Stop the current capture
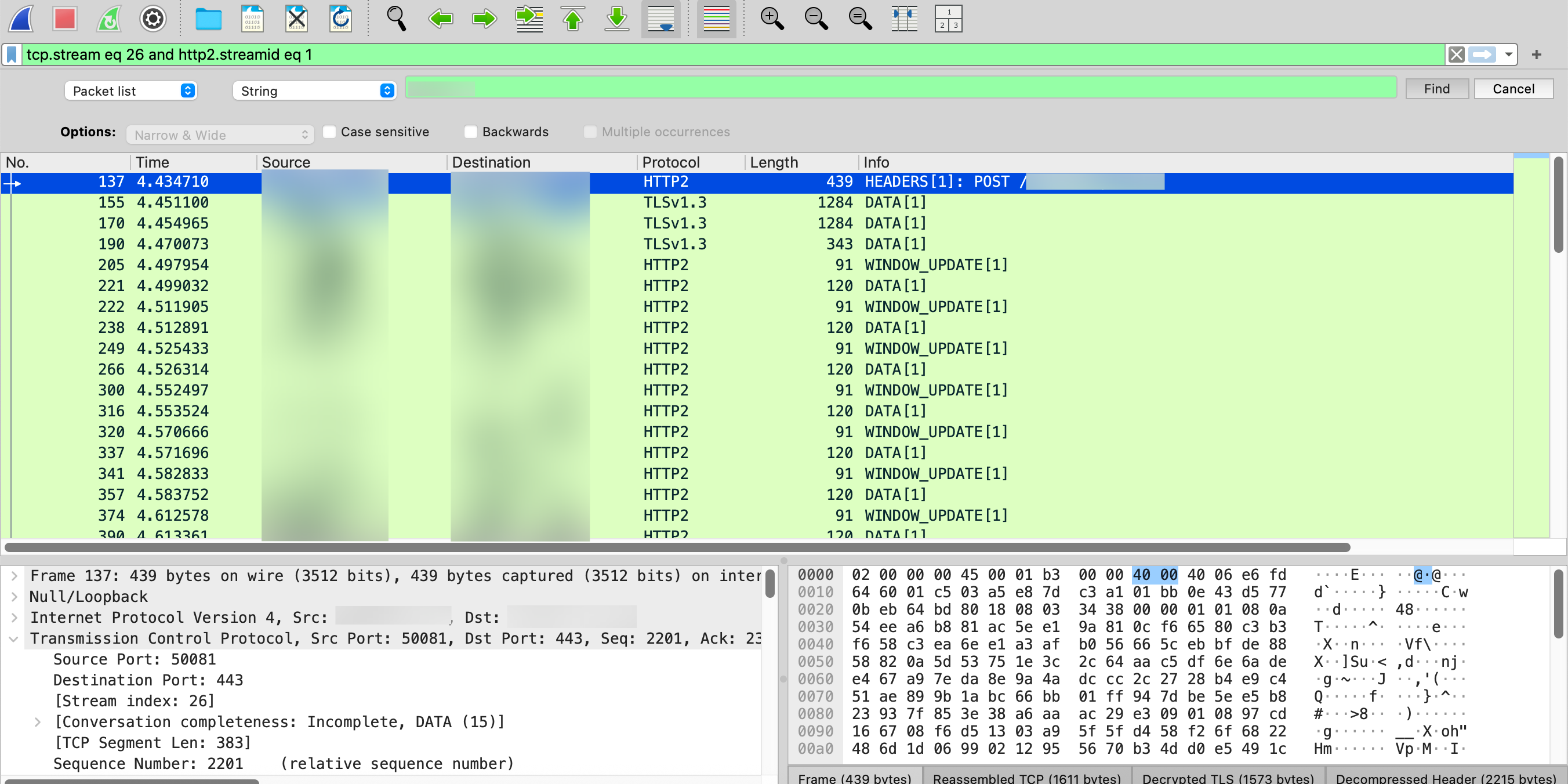Viewport: 1568px width, 784px height. click(64, 19)
